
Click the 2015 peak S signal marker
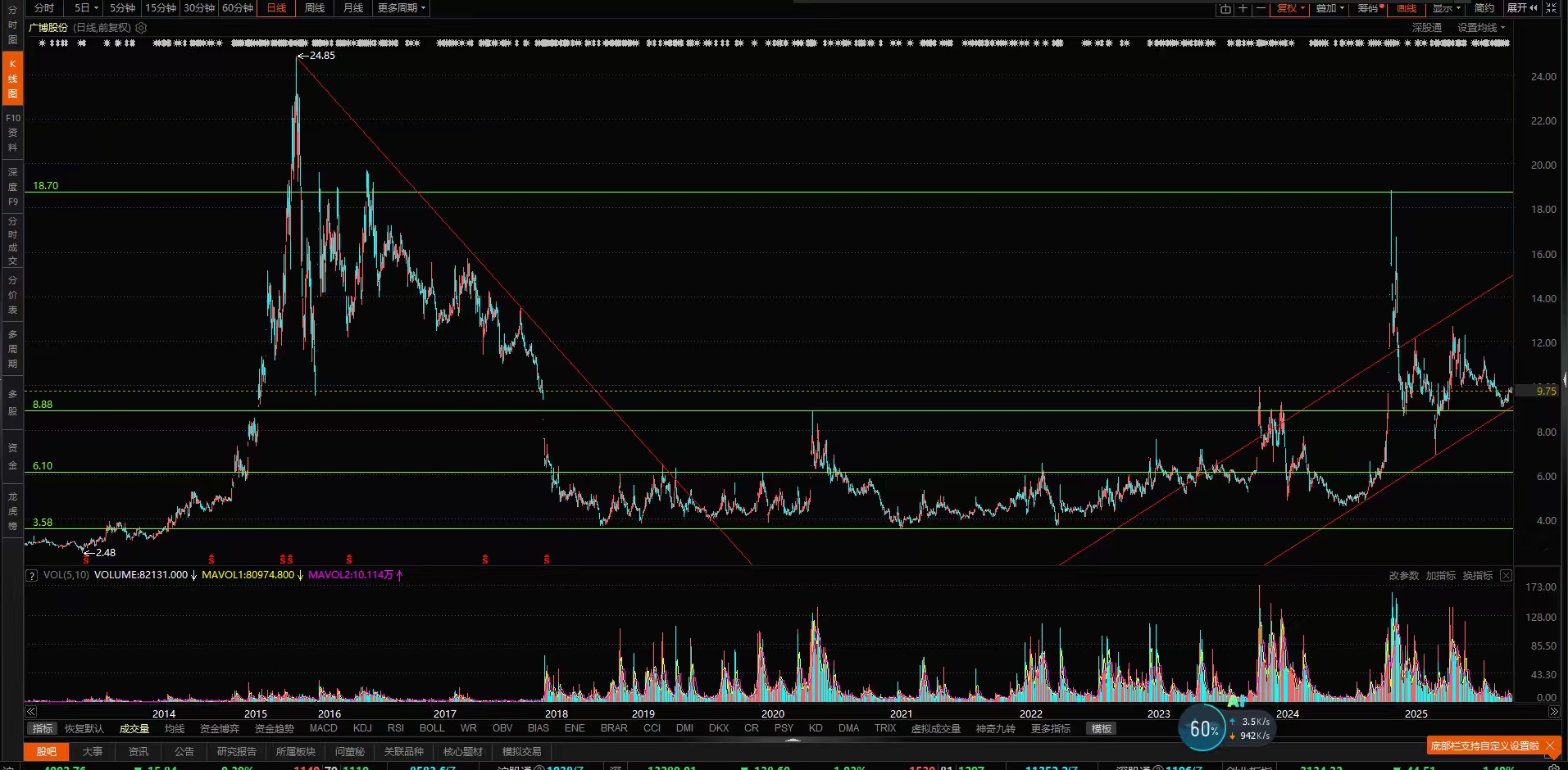[286, 559]
